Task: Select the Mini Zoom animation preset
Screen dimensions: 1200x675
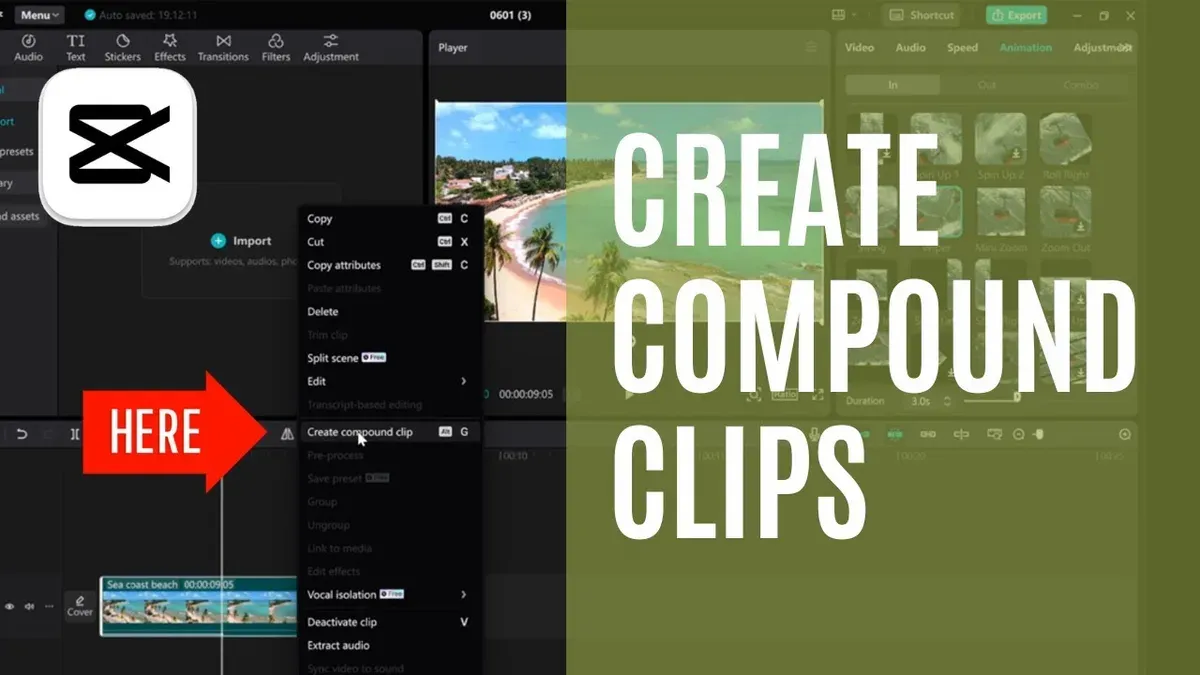Action: (1000, 217)
